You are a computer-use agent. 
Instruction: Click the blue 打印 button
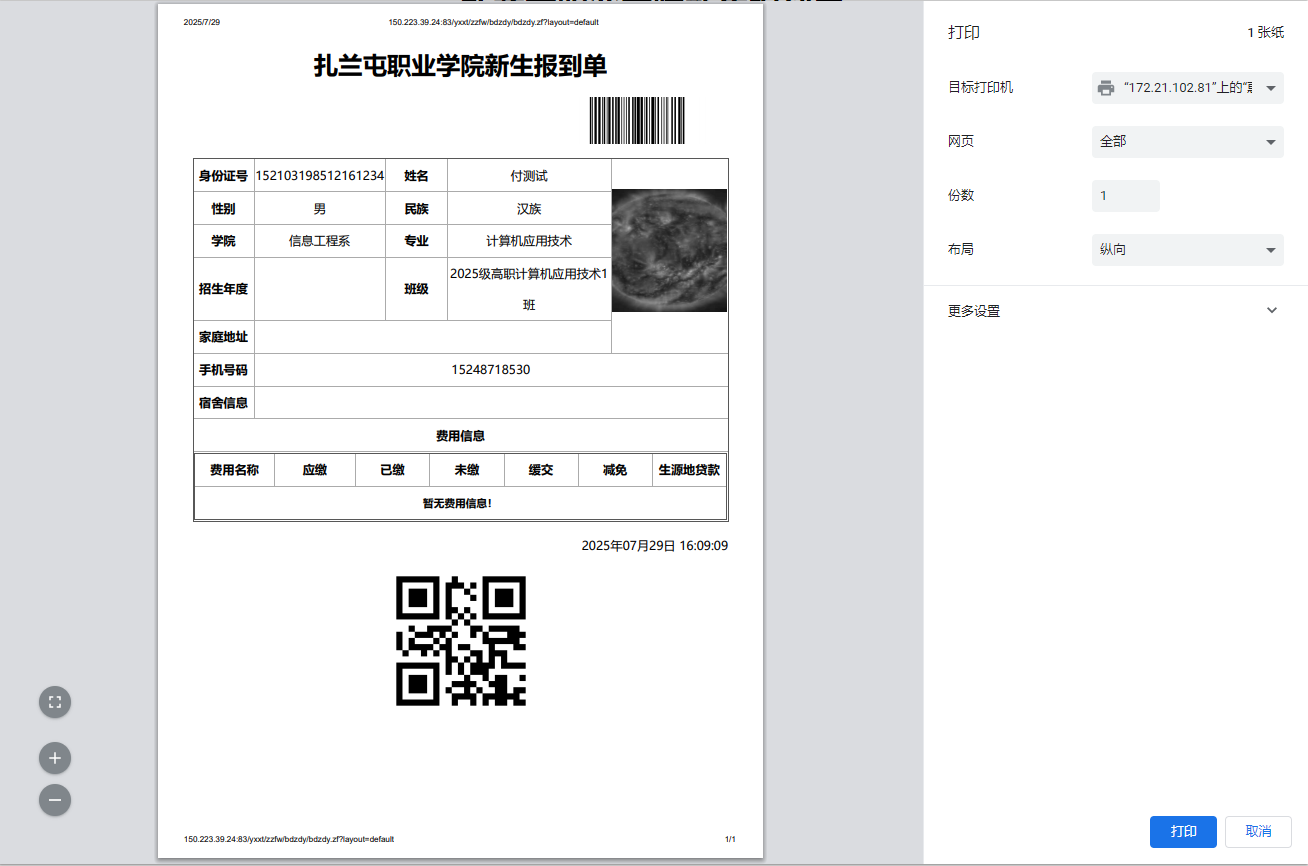[x=1183, y=832]
